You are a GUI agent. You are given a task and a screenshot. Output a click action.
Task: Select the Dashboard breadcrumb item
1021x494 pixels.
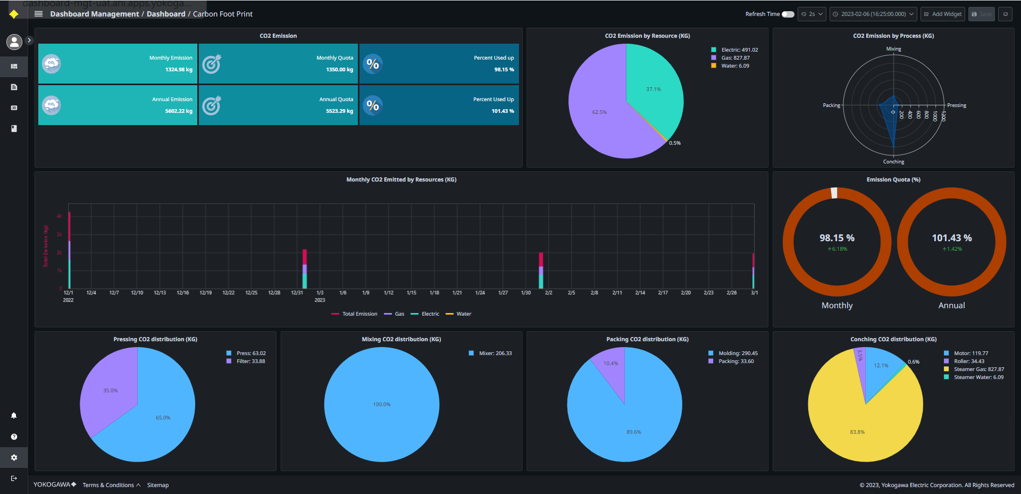[166, 14]
